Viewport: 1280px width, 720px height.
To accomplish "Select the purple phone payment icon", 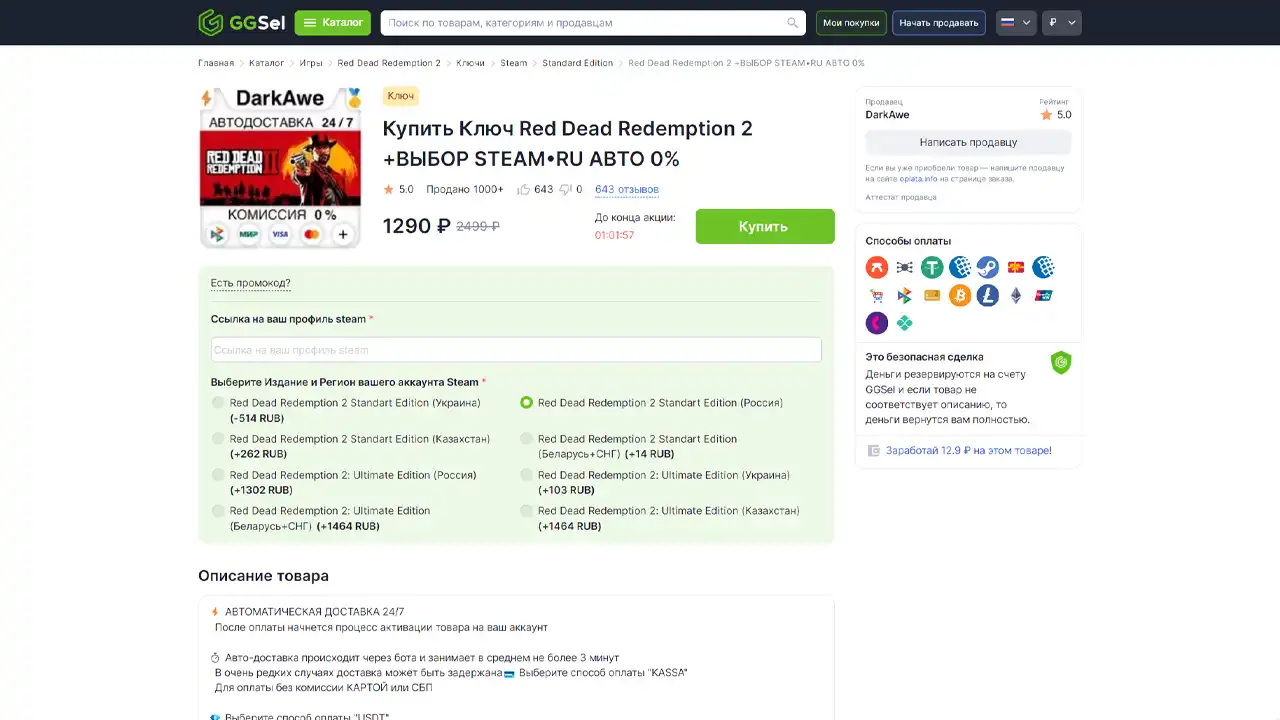I will (x=876, y=323).
